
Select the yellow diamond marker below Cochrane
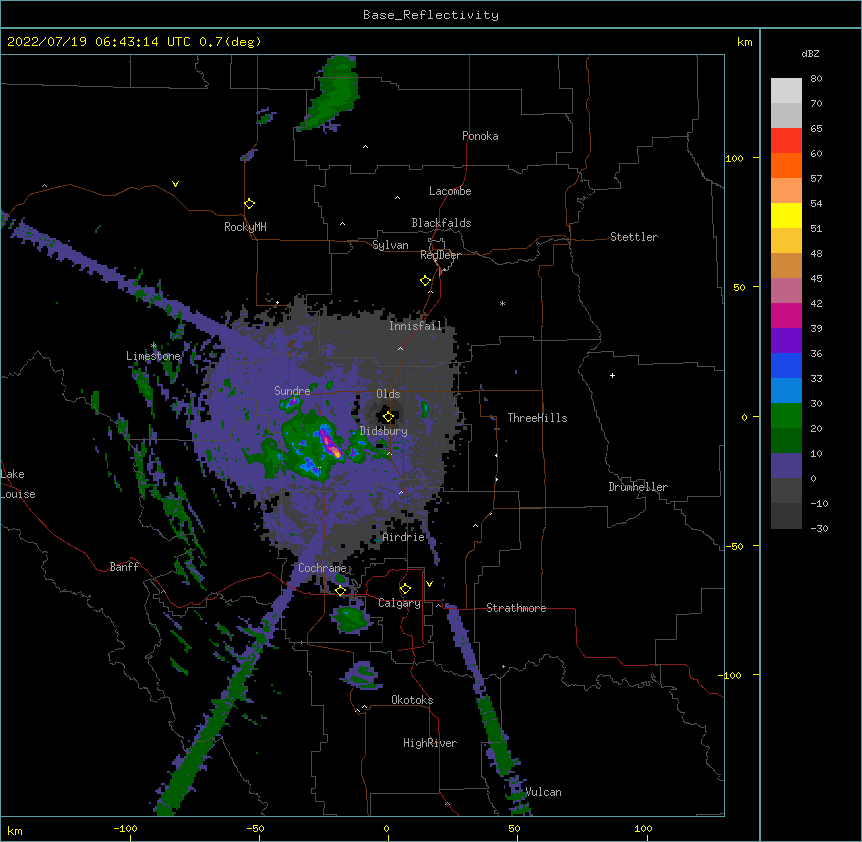point(340,591)
